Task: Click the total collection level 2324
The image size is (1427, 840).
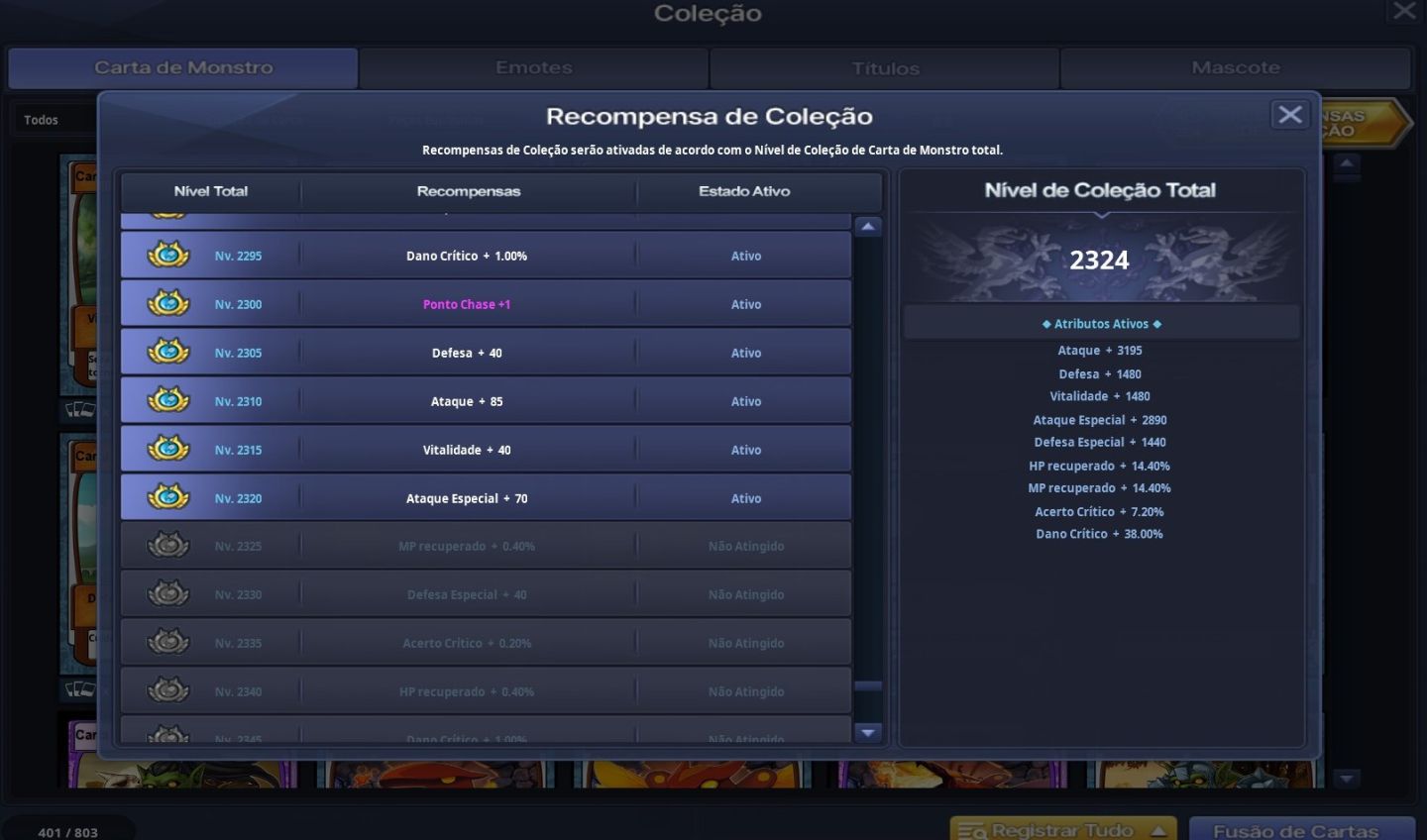Action: click(1099, 260)
